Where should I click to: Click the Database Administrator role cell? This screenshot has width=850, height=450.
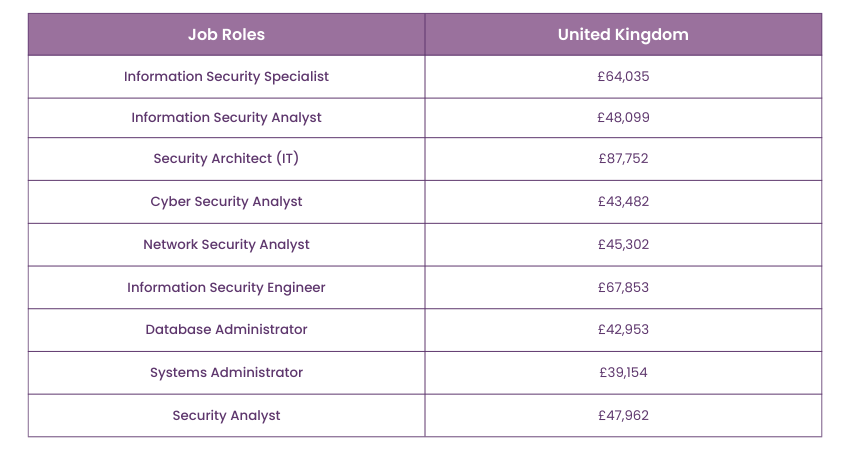(x=226, y=330)
